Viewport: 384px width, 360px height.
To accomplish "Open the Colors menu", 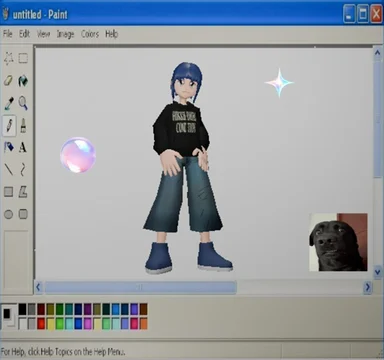I will coord(90,34).
